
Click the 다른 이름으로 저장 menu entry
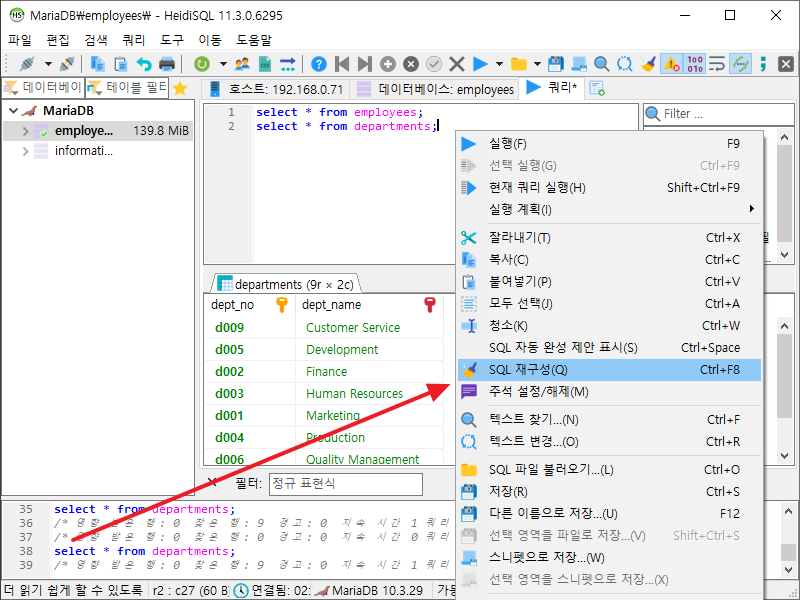coord(609,514)
